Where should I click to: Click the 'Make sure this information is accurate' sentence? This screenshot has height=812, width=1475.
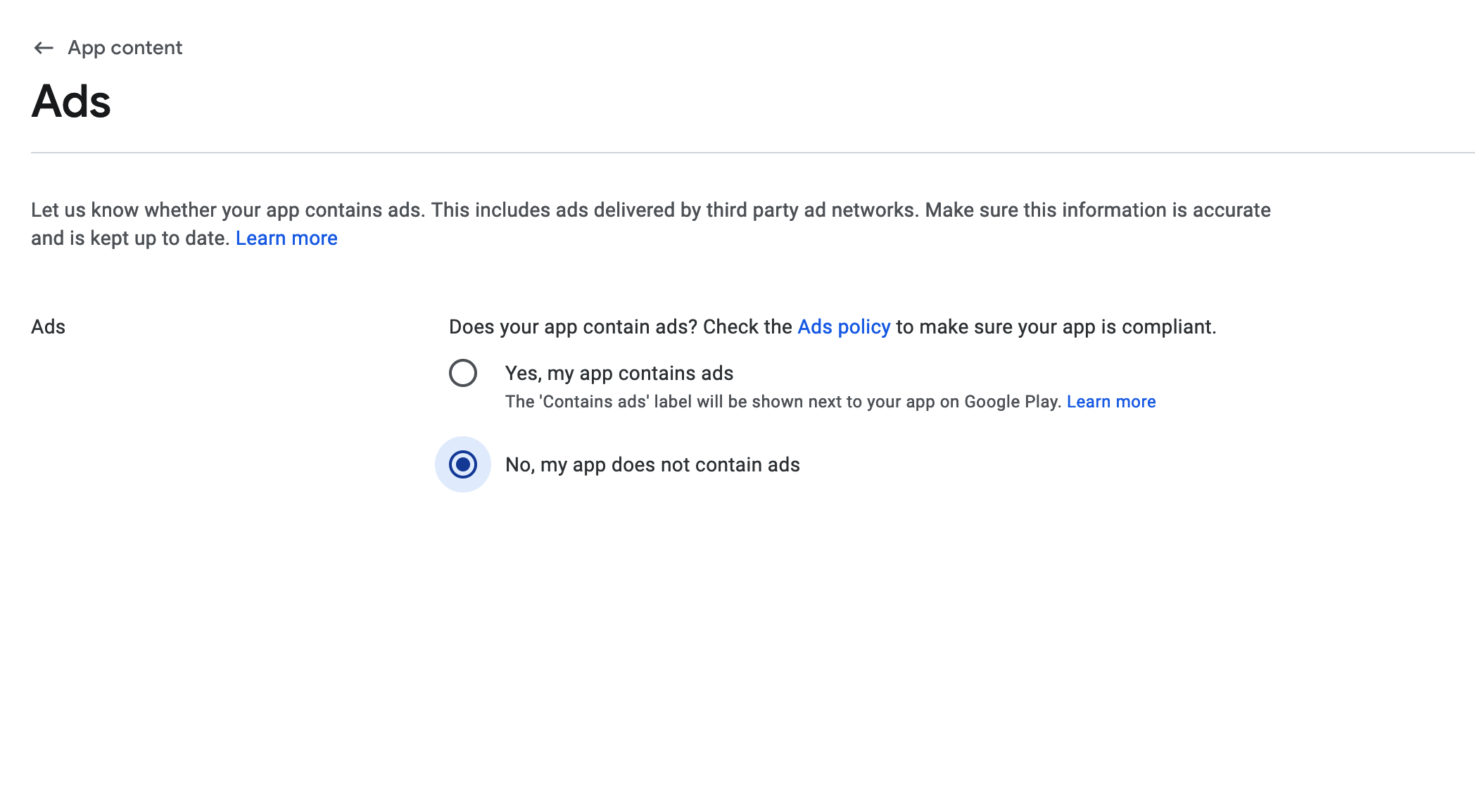1098,210
